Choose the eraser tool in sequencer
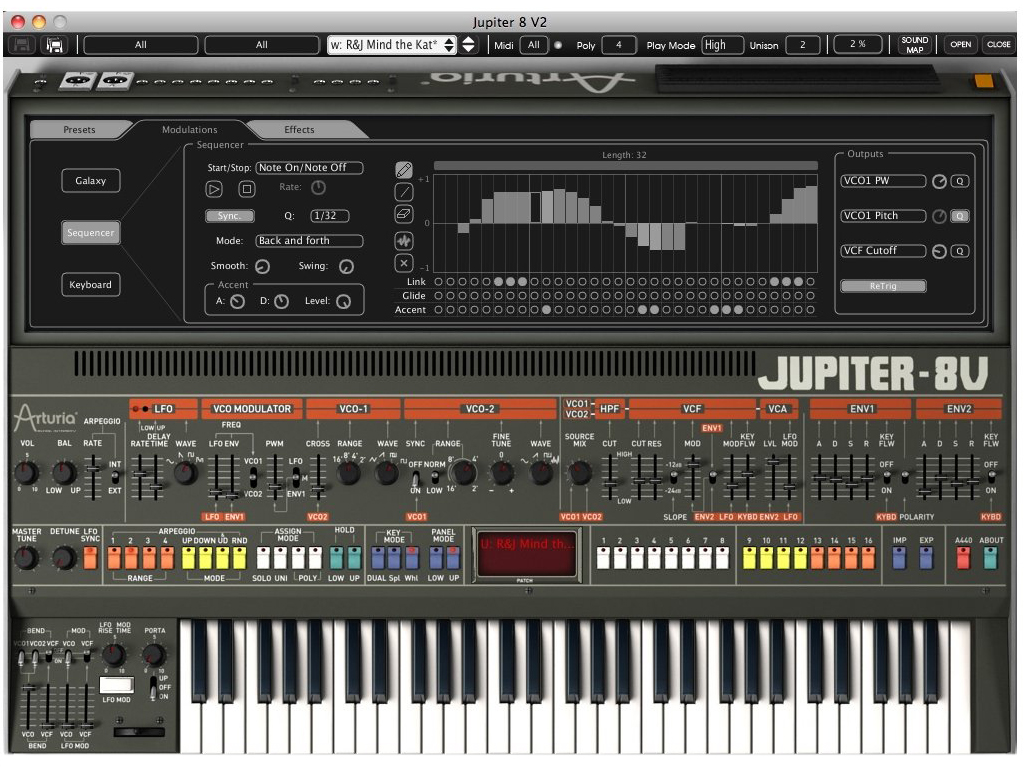Image resolution: width=1024 pixels, height=768 pixels. (x=404, y=214)
